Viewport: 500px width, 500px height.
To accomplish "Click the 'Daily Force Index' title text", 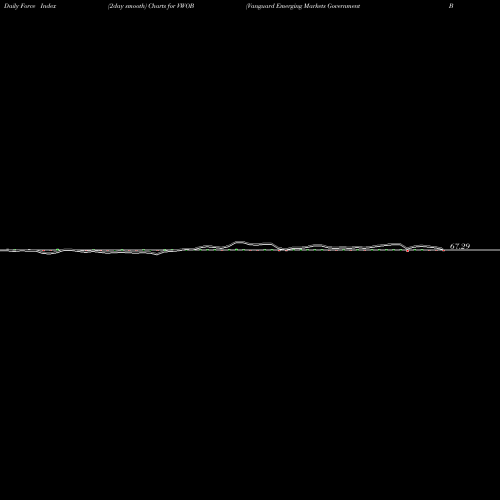I will coord(30,6).
